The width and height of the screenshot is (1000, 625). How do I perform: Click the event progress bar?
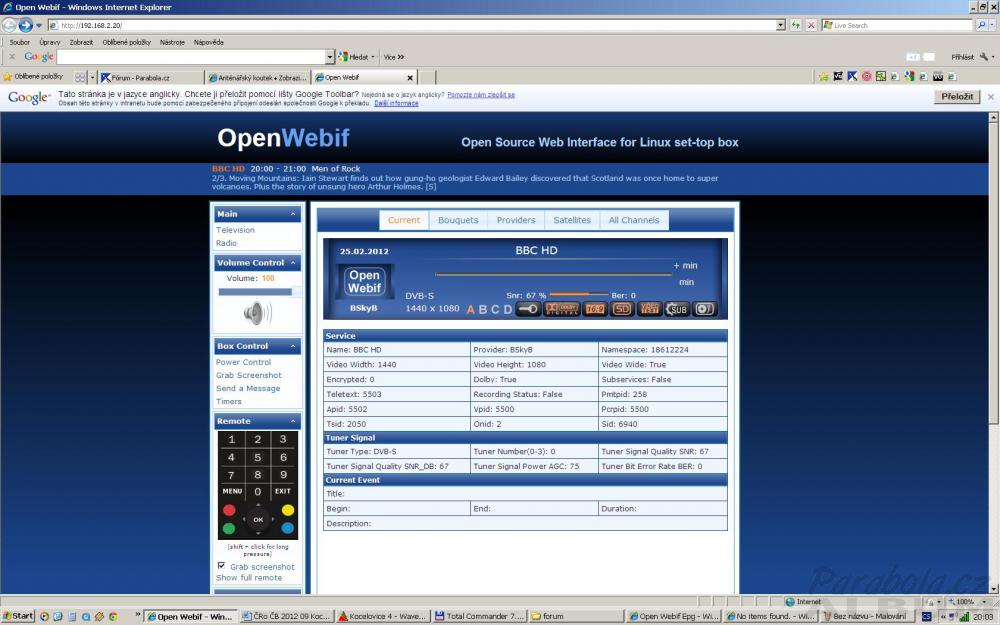[x=554, y=275]
